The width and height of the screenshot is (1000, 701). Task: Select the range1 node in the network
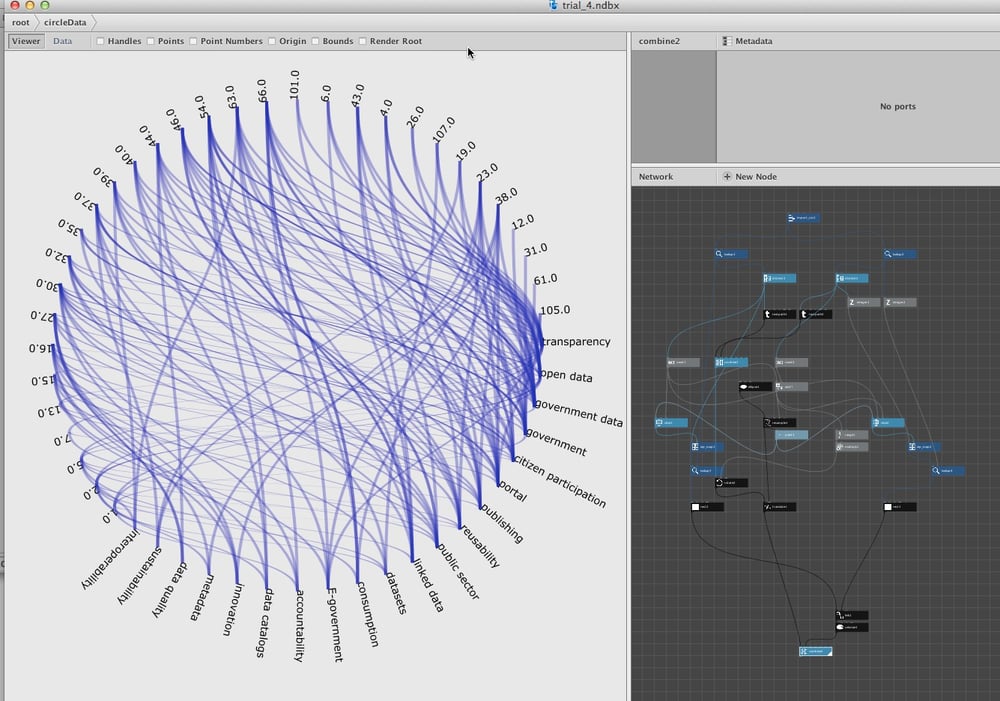coord(851,435)
